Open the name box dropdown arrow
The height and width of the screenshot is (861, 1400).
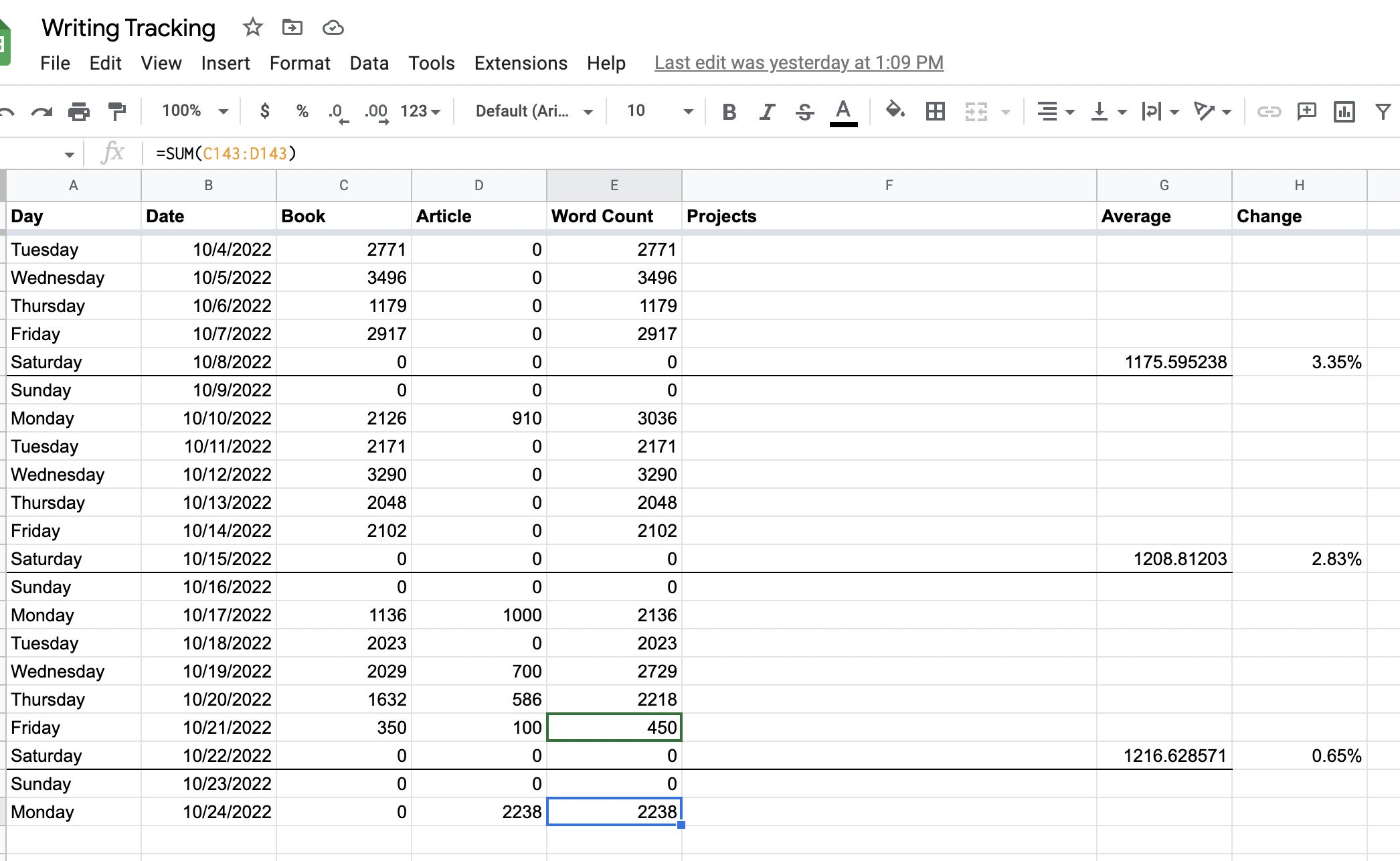pyautogui.click(x=69, y=155)
